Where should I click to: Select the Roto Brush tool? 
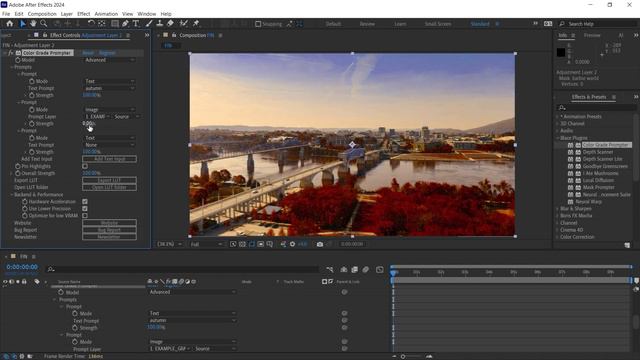click(x=184, y=24)
